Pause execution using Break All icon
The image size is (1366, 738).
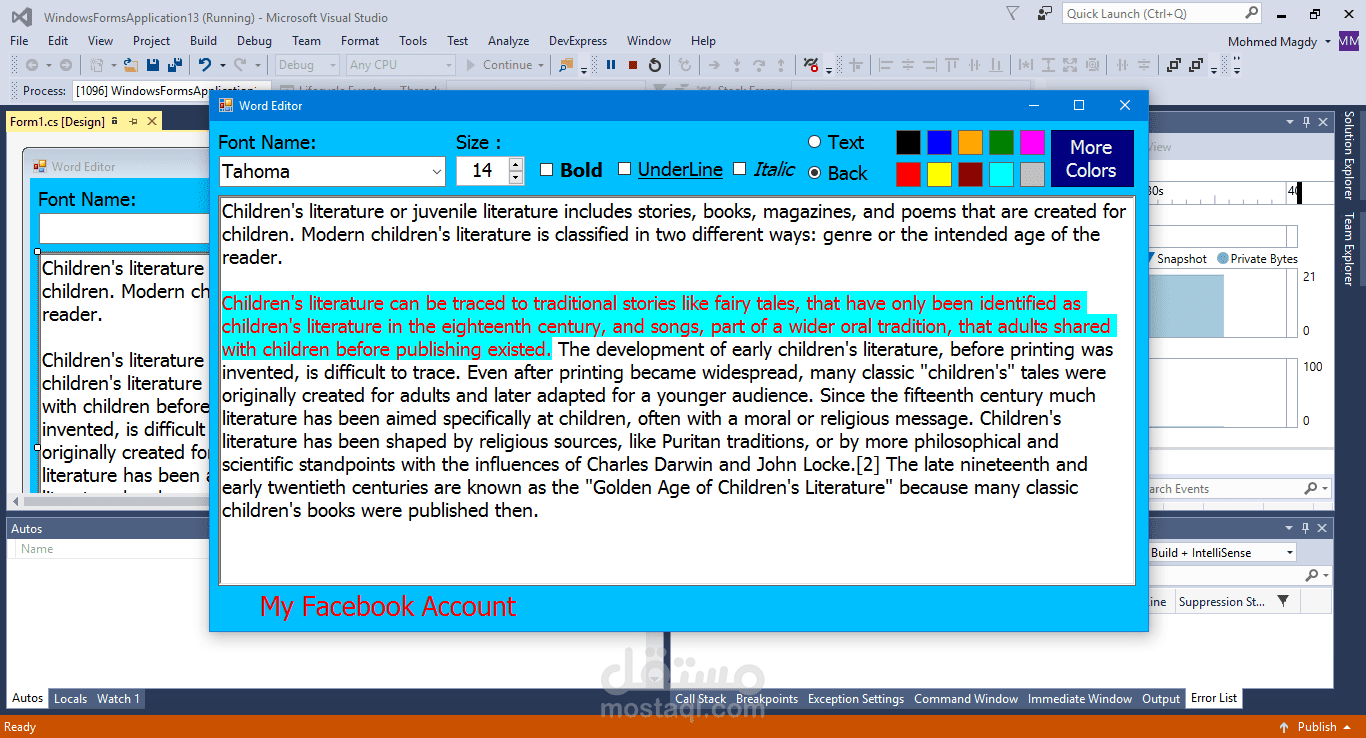pos(612,65)
